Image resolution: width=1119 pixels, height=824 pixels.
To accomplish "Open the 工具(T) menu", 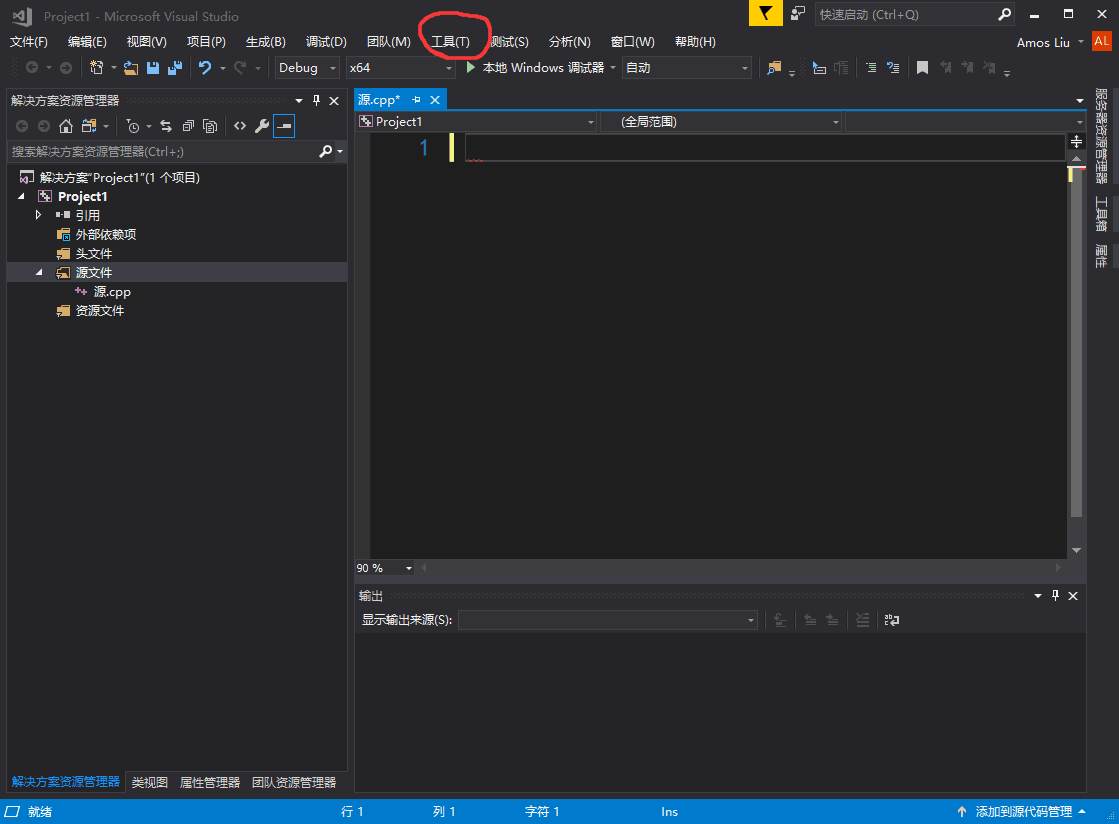I will [x=450, y=41].
